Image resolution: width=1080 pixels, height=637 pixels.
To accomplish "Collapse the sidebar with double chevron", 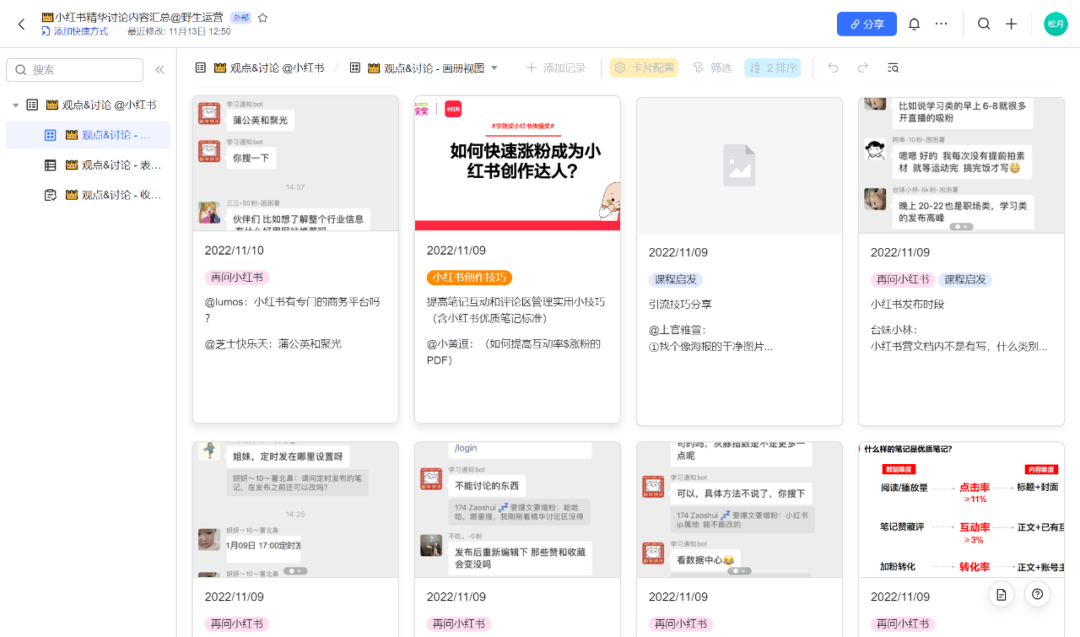I will pyautogui.click(x=160, y=70).
